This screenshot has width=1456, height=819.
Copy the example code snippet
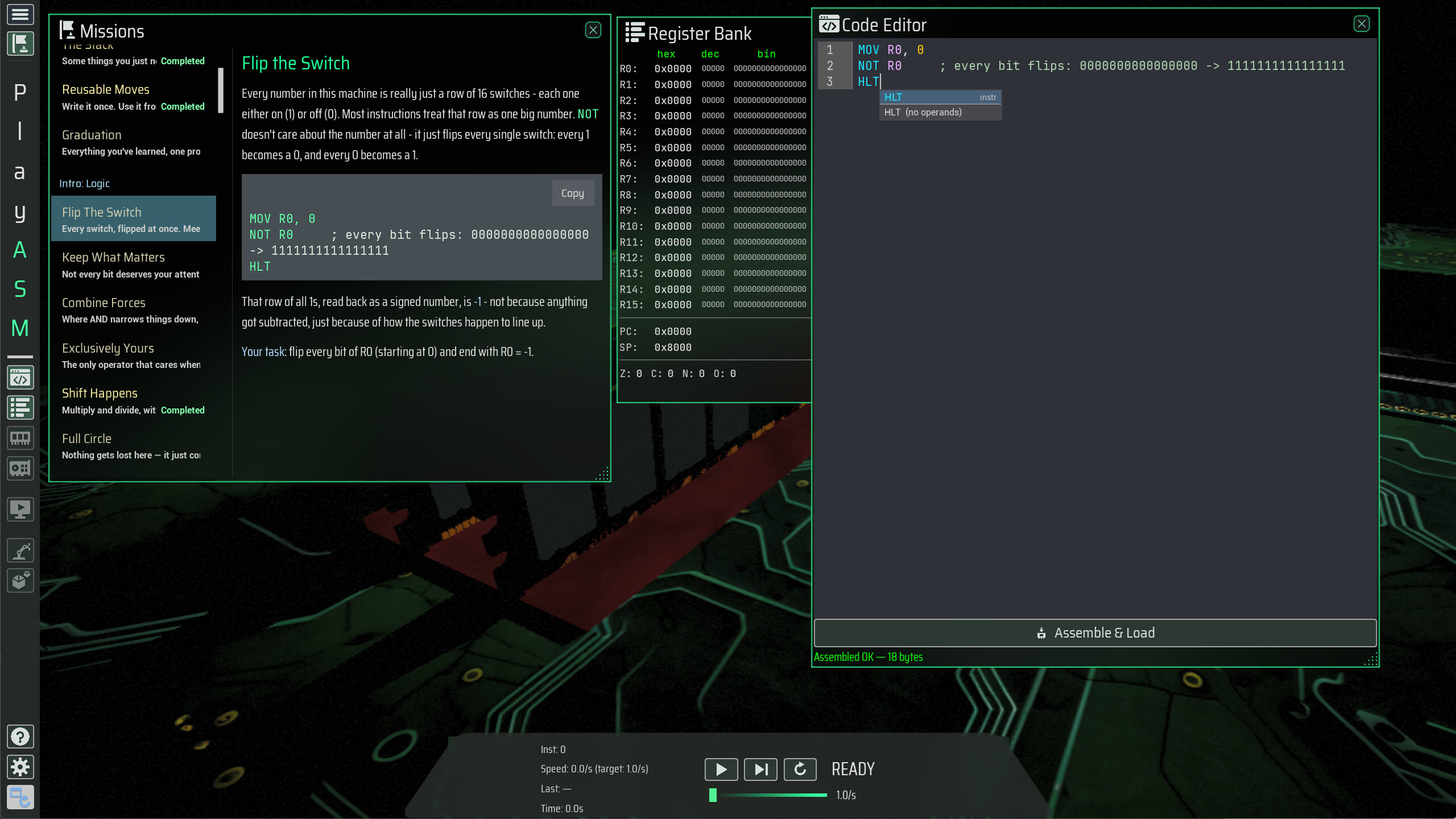pos(573,193)
